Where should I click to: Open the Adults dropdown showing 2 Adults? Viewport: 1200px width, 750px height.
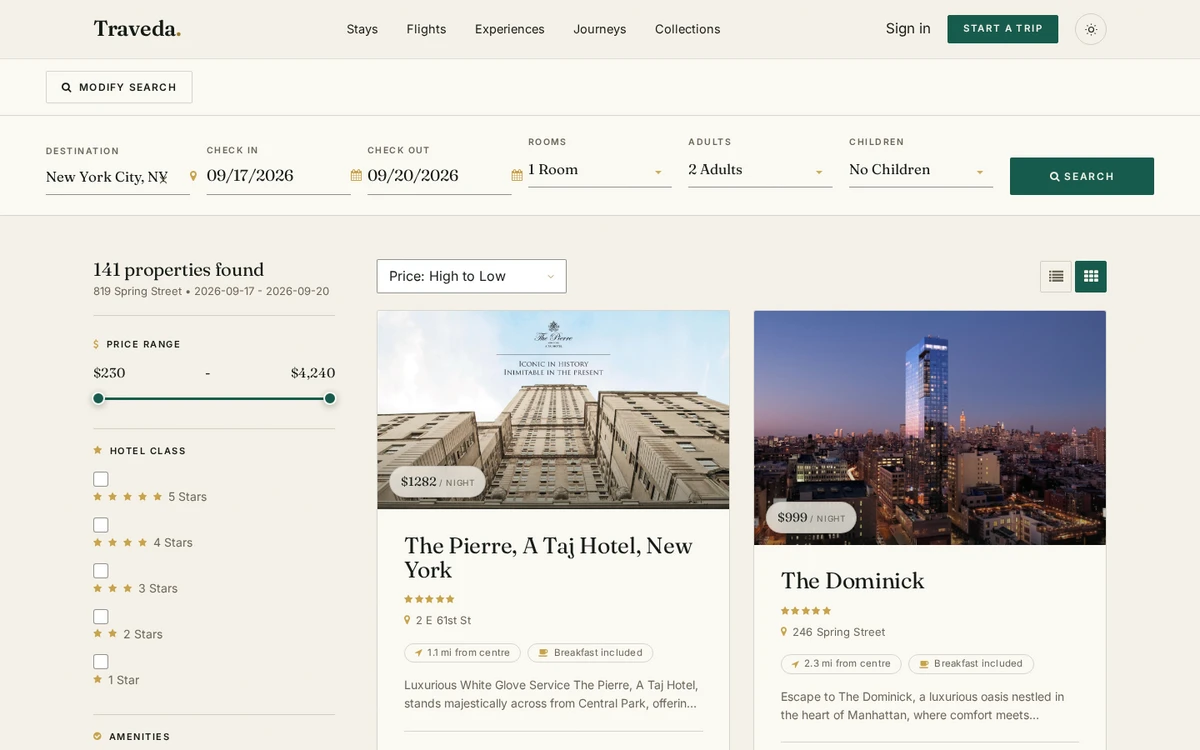click(x=760, y=170)
